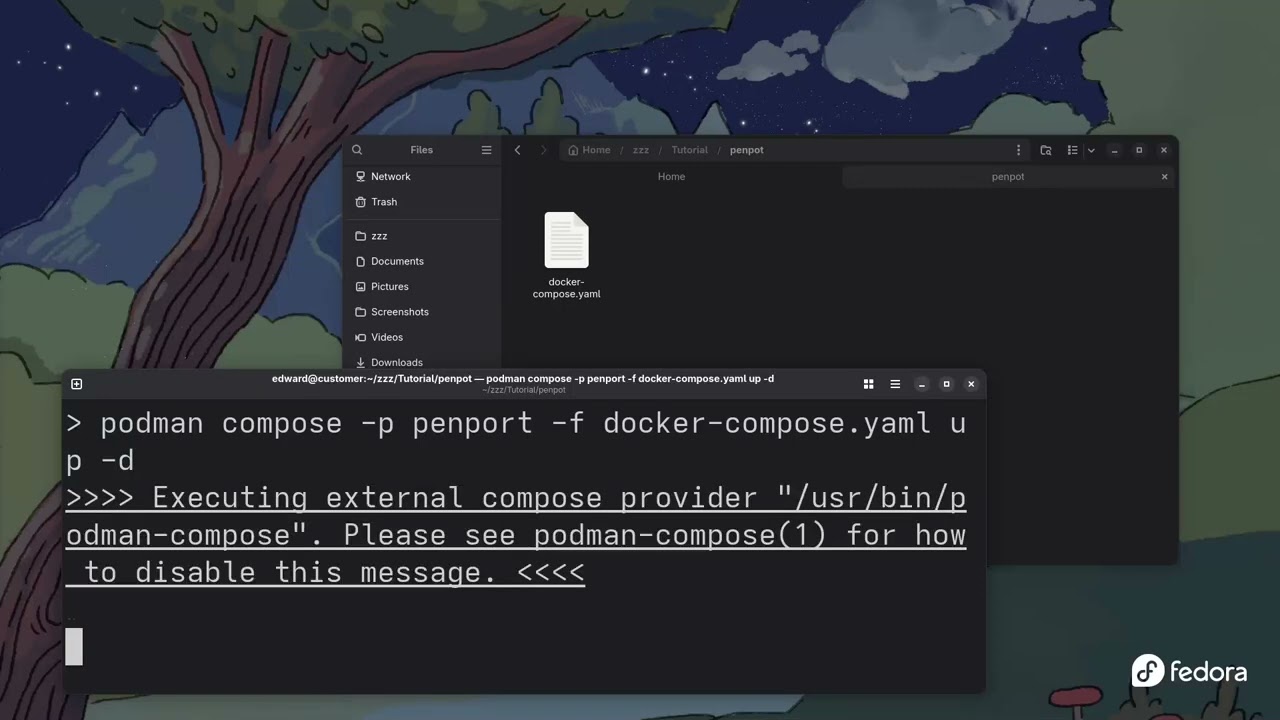Select zzz in the Files path bar

pos(641,150)
